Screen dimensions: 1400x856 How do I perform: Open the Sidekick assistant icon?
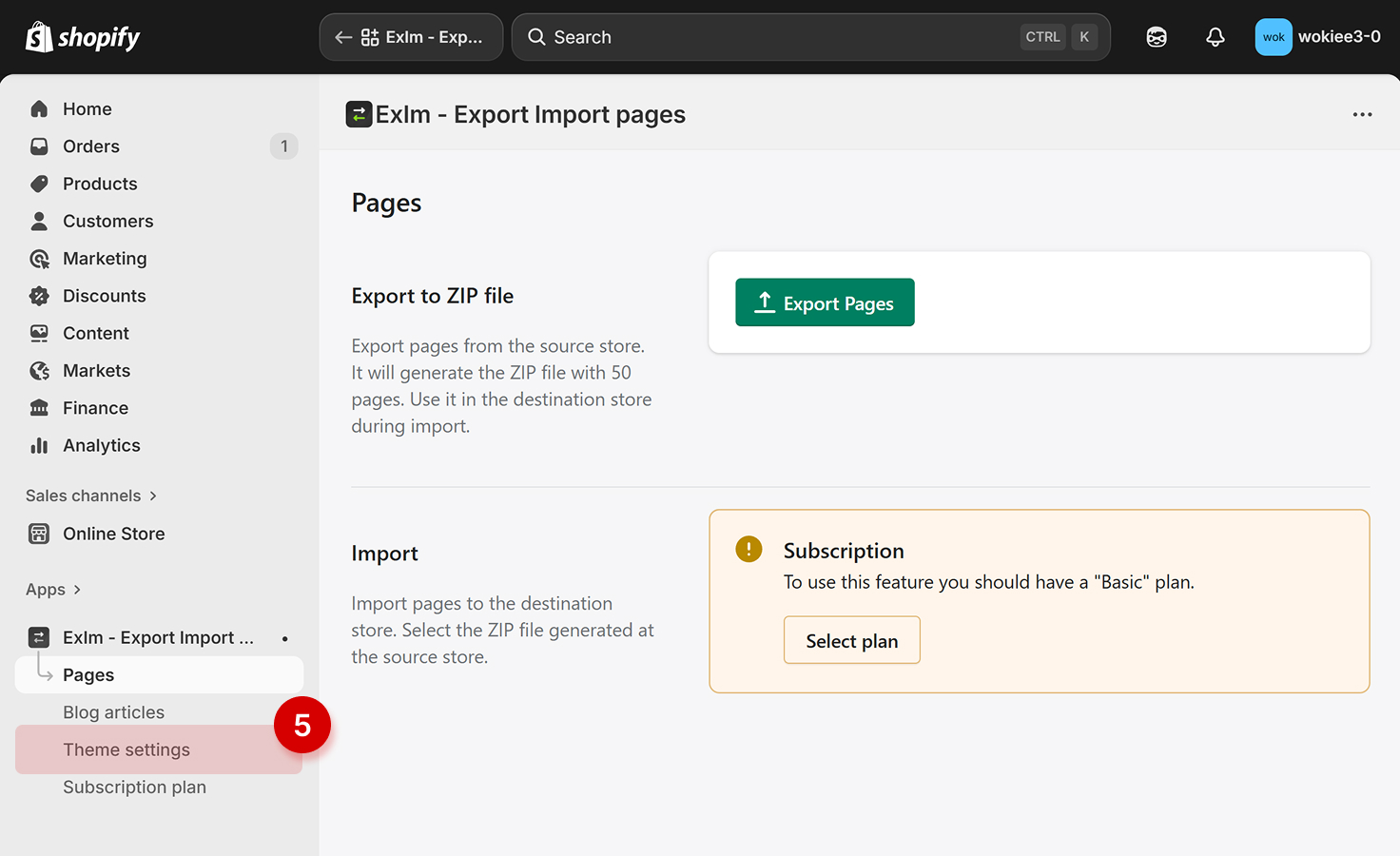(1156, 37)
